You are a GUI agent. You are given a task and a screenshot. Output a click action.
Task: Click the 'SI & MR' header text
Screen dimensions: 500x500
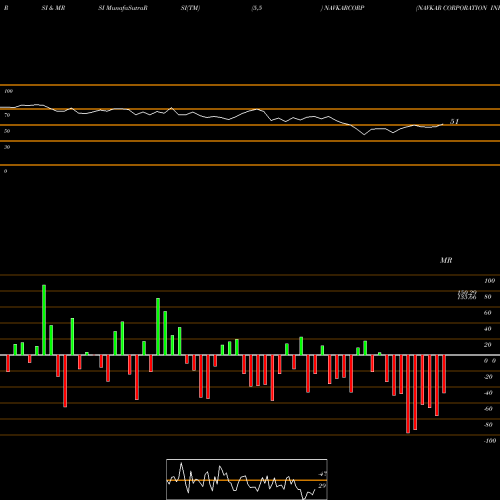pos(53,8)
